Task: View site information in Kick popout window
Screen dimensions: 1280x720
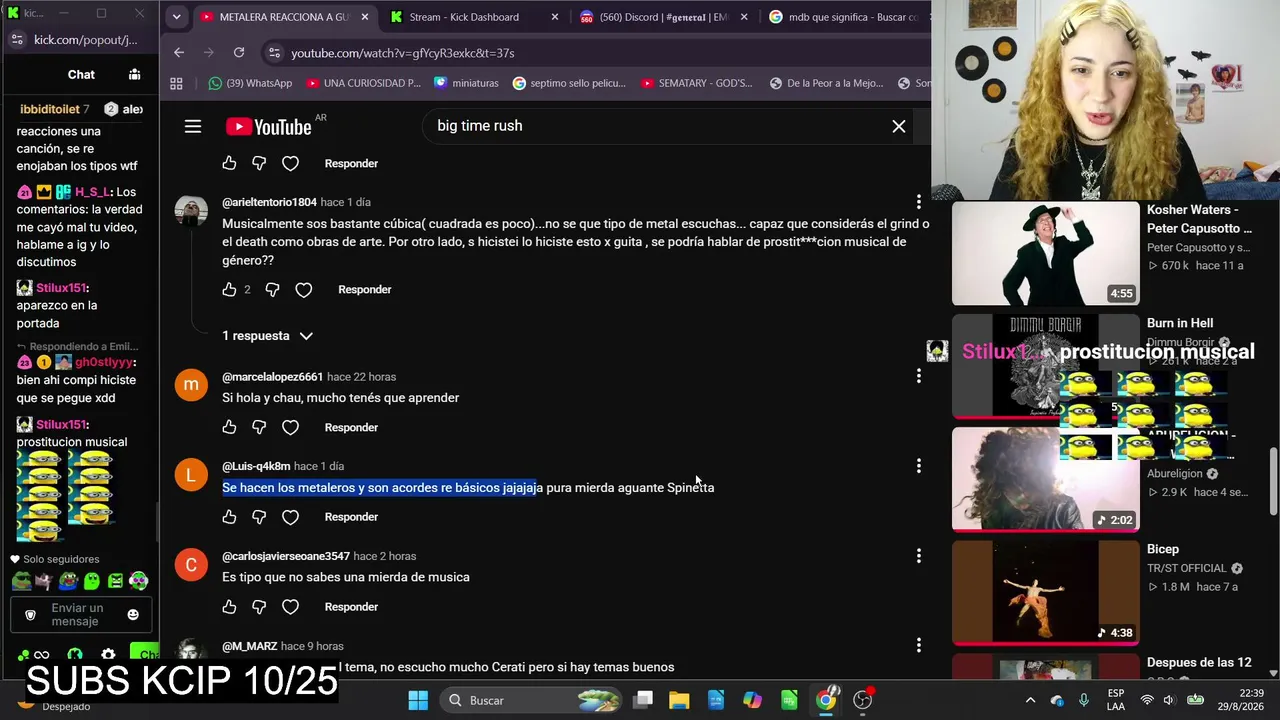Action: (17, 40)
